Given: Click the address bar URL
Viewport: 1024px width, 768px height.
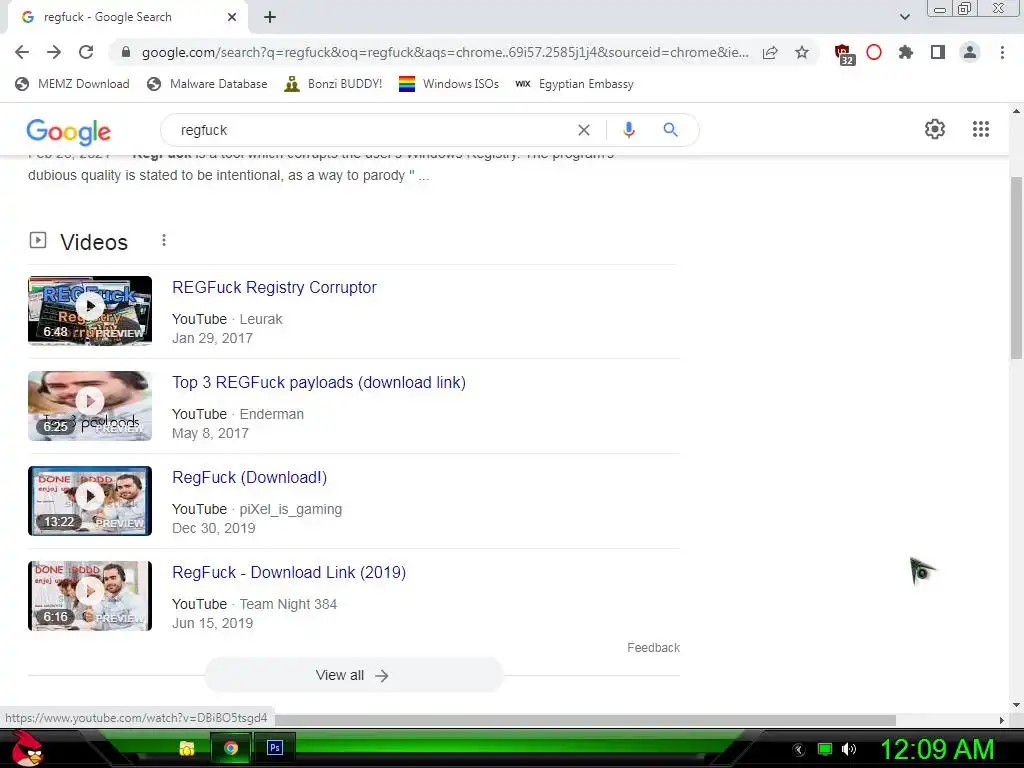Looking at the screenshot, I should coord(445,52).
